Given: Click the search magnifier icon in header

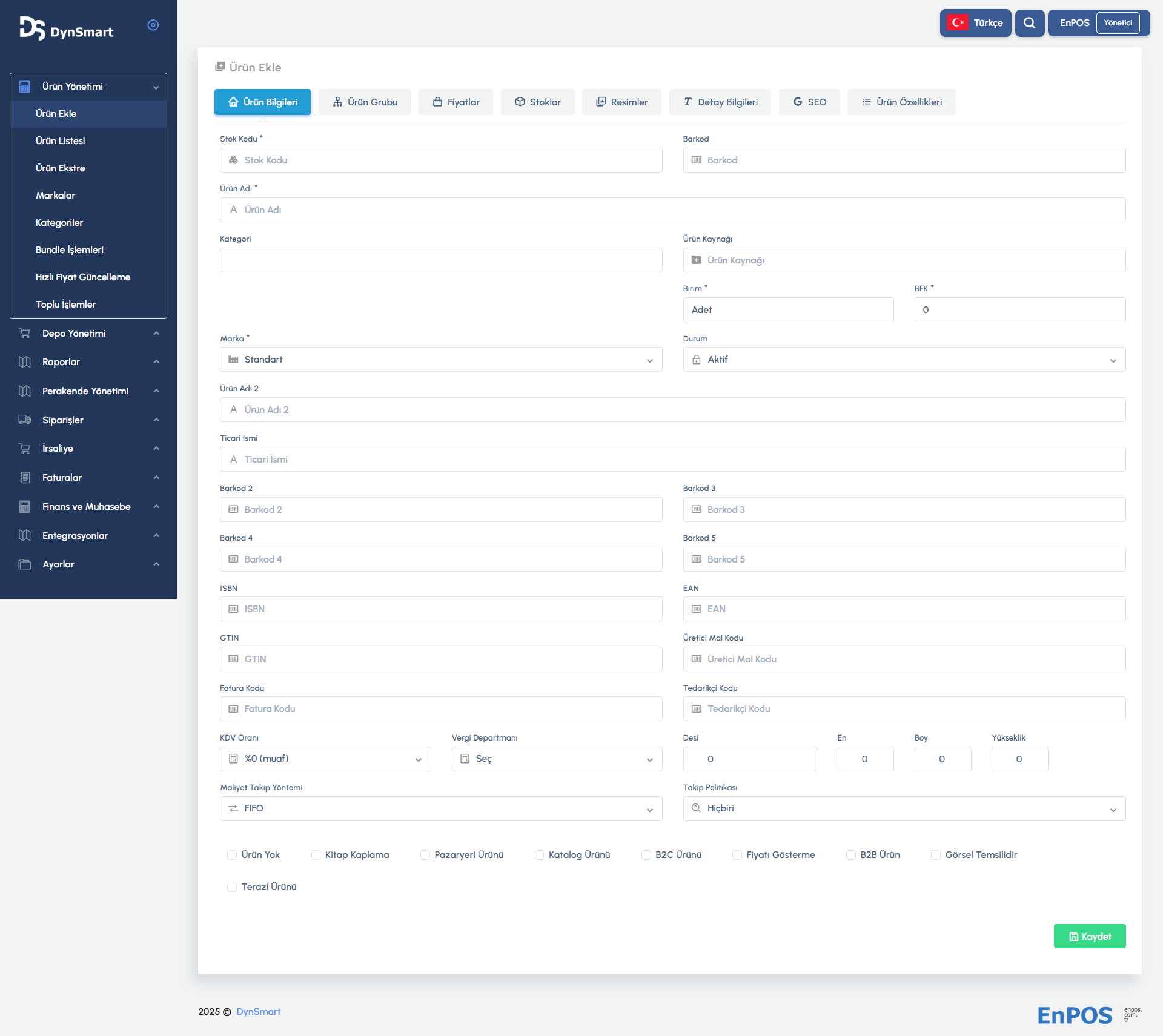Looking at the screenshot, I should pos(1029,23).
